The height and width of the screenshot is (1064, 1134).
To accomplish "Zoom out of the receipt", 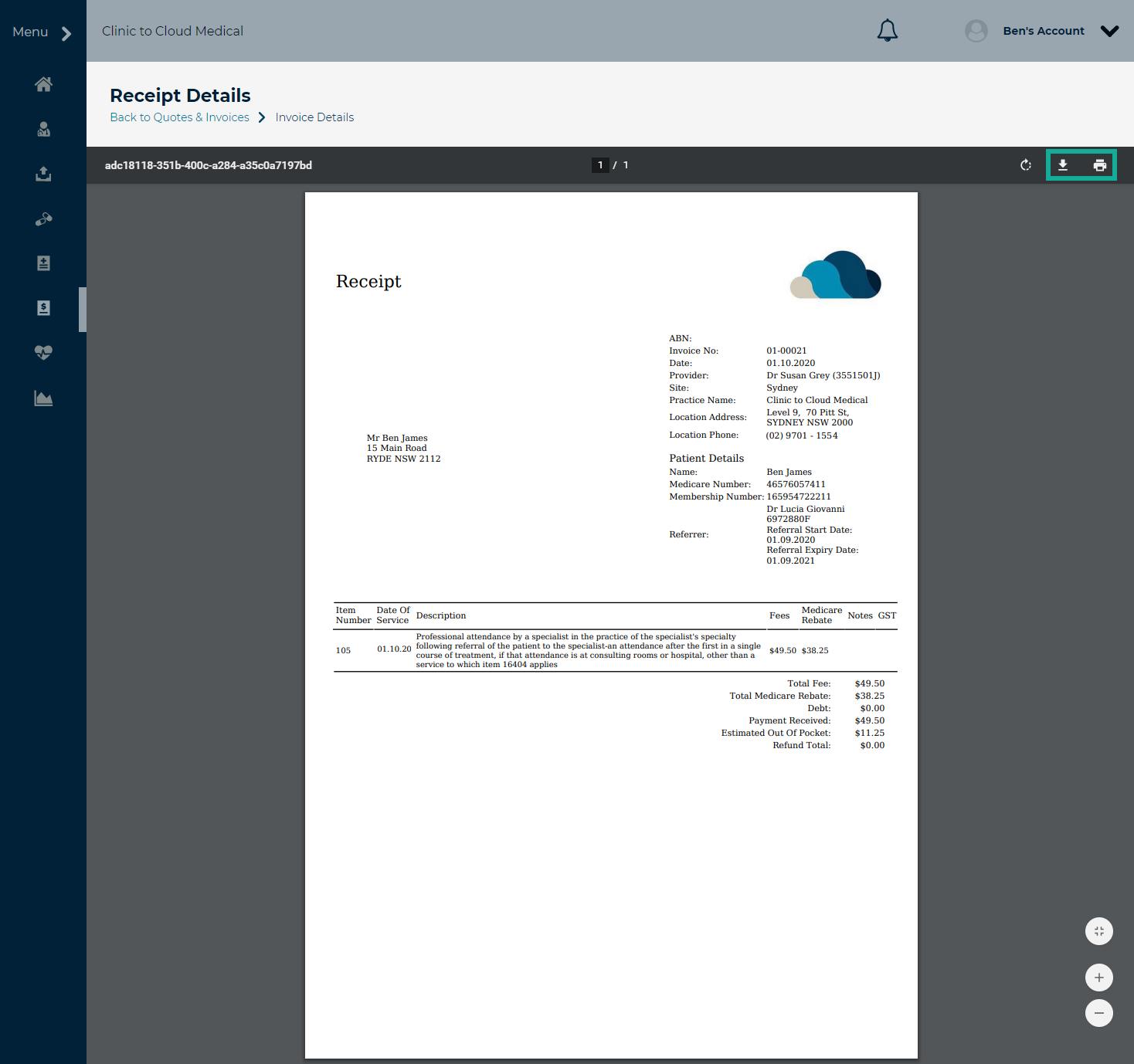I will [1098, 1013].
